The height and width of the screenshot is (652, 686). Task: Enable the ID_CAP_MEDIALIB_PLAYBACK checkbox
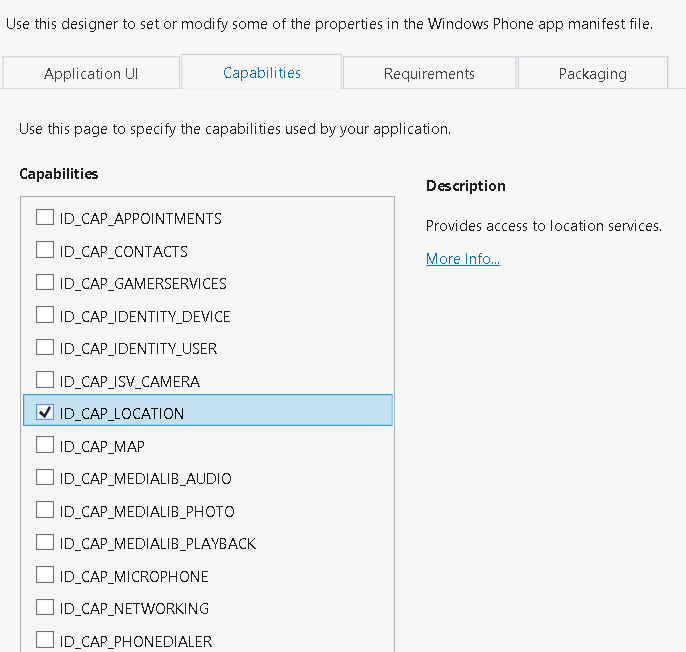pyautogui.click(x=45, y=543)
